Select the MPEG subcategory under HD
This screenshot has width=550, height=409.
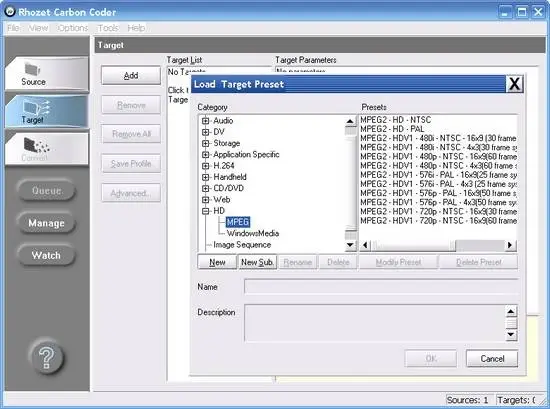coord(238,222)
